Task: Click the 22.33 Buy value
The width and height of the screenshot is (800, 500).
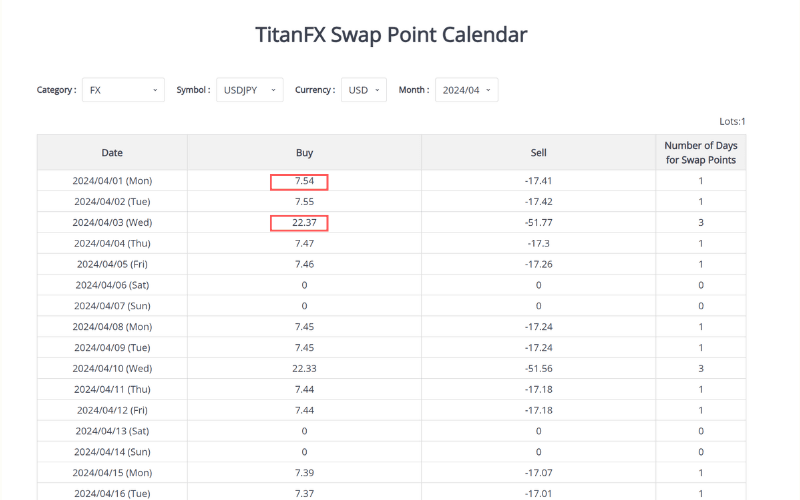Action: [x=304, y=369]
